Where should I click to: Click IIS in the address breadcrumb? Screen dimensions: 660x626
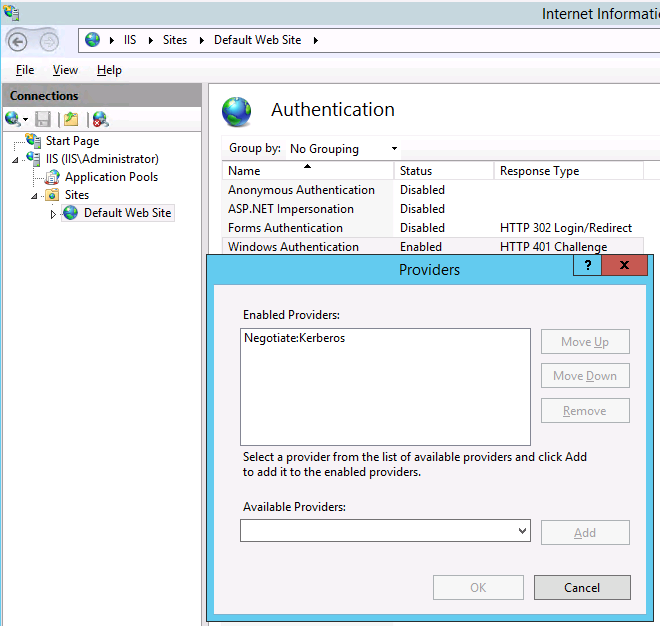(130, 40)
